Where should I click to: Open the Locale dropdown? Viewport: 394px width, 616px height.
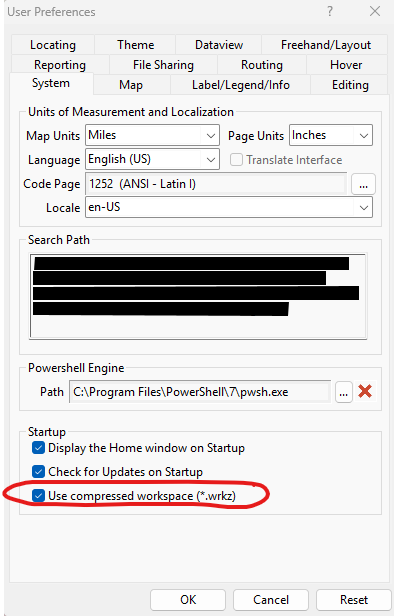(229, 207)
